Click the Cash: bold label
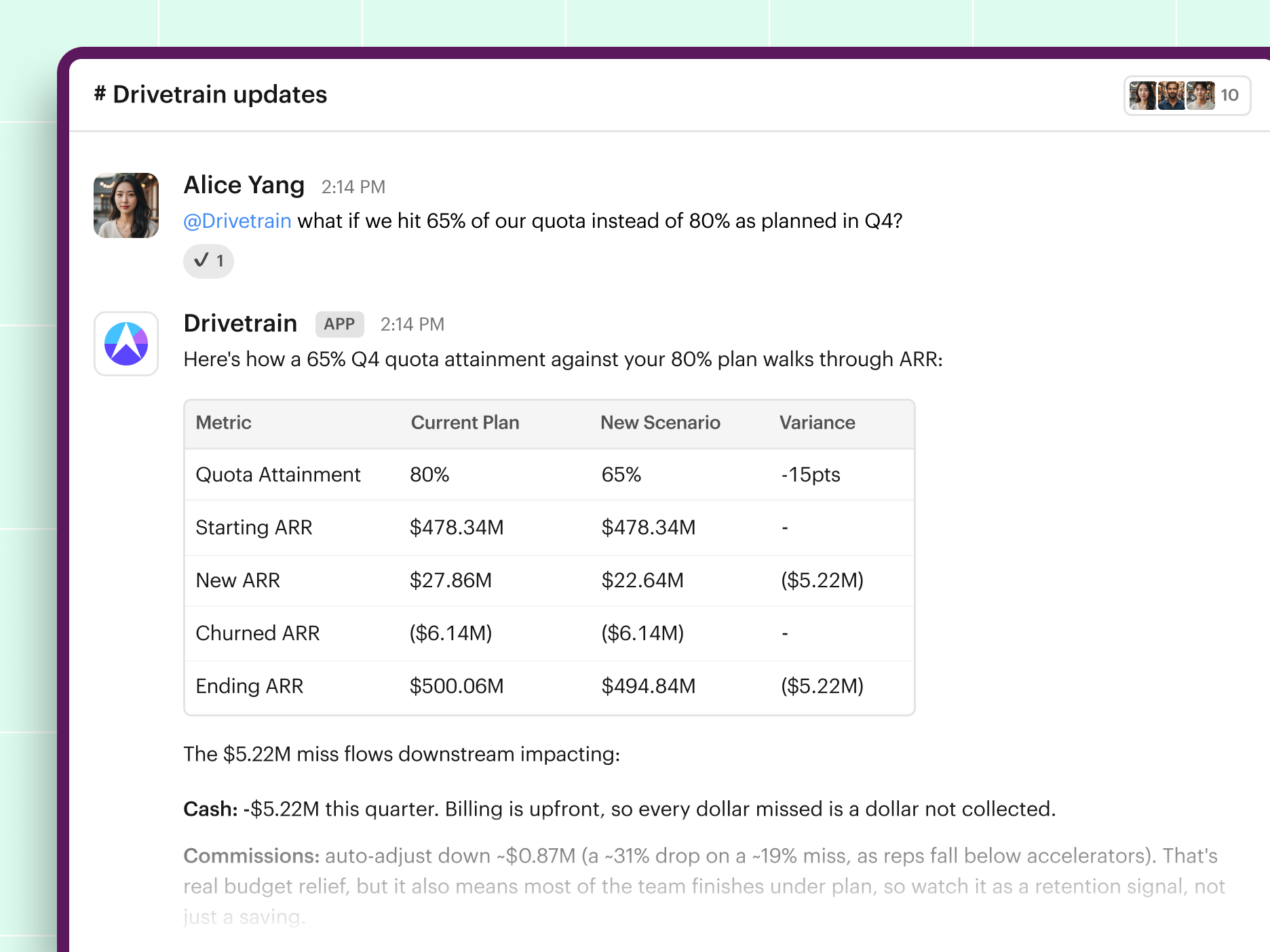The height and width of the screenshot is (952, 1270). [210, 809]
